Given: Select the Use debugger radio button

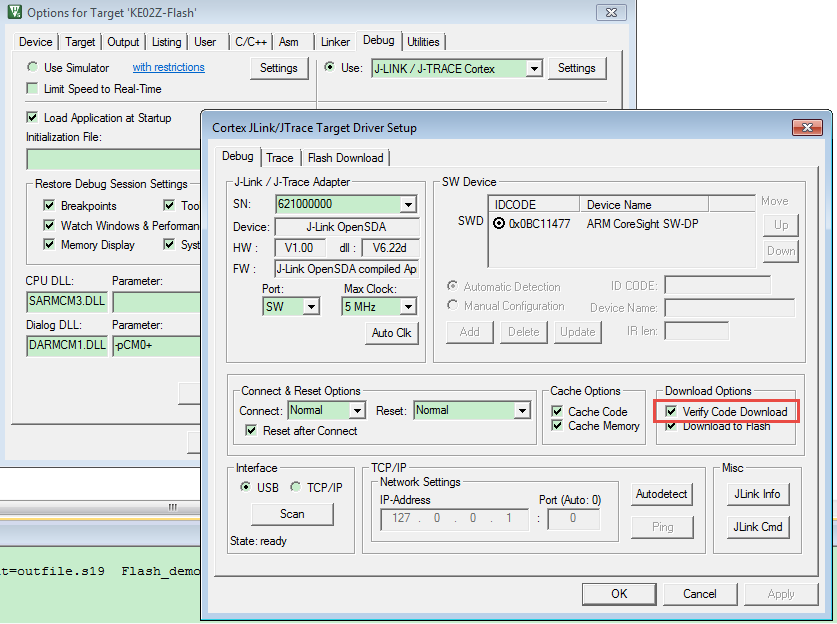Looking at the screenshot, I should click(329, 67).
